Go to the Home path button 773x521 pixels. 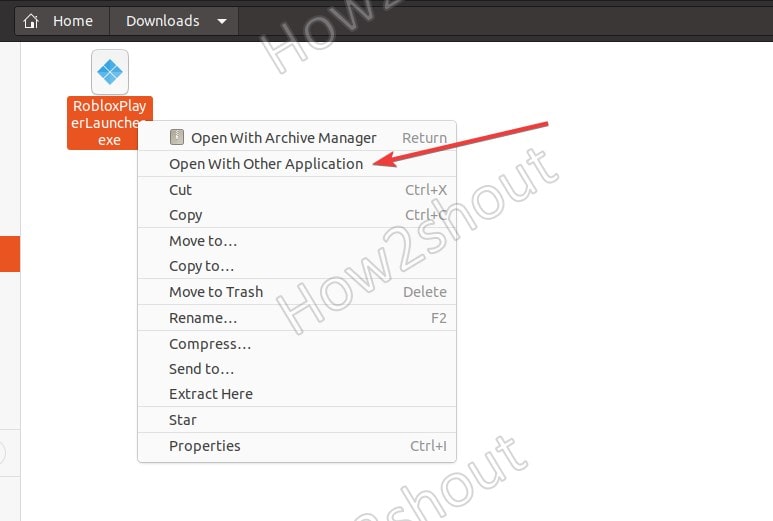tap(62, 21)
